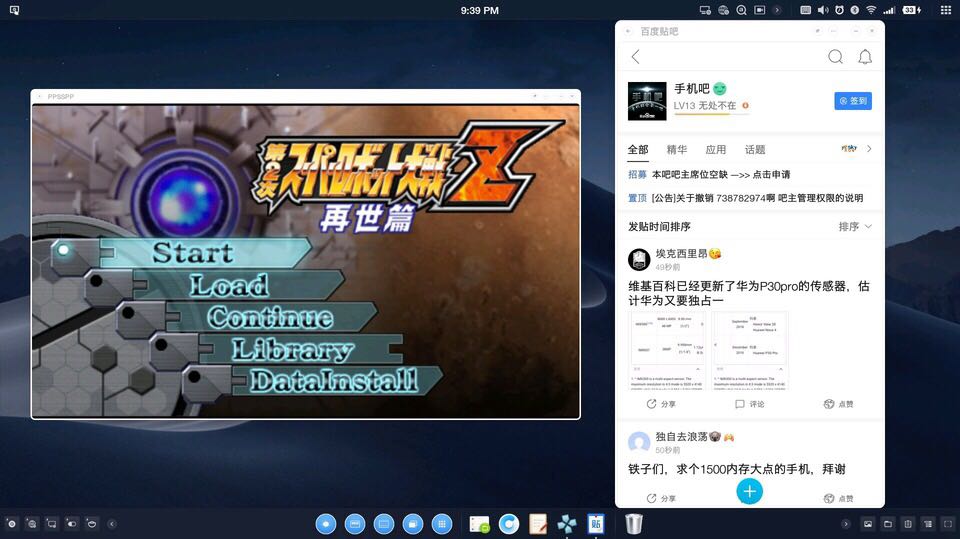
Task: Open the 排序 sort dropdown
Action: 855,227
